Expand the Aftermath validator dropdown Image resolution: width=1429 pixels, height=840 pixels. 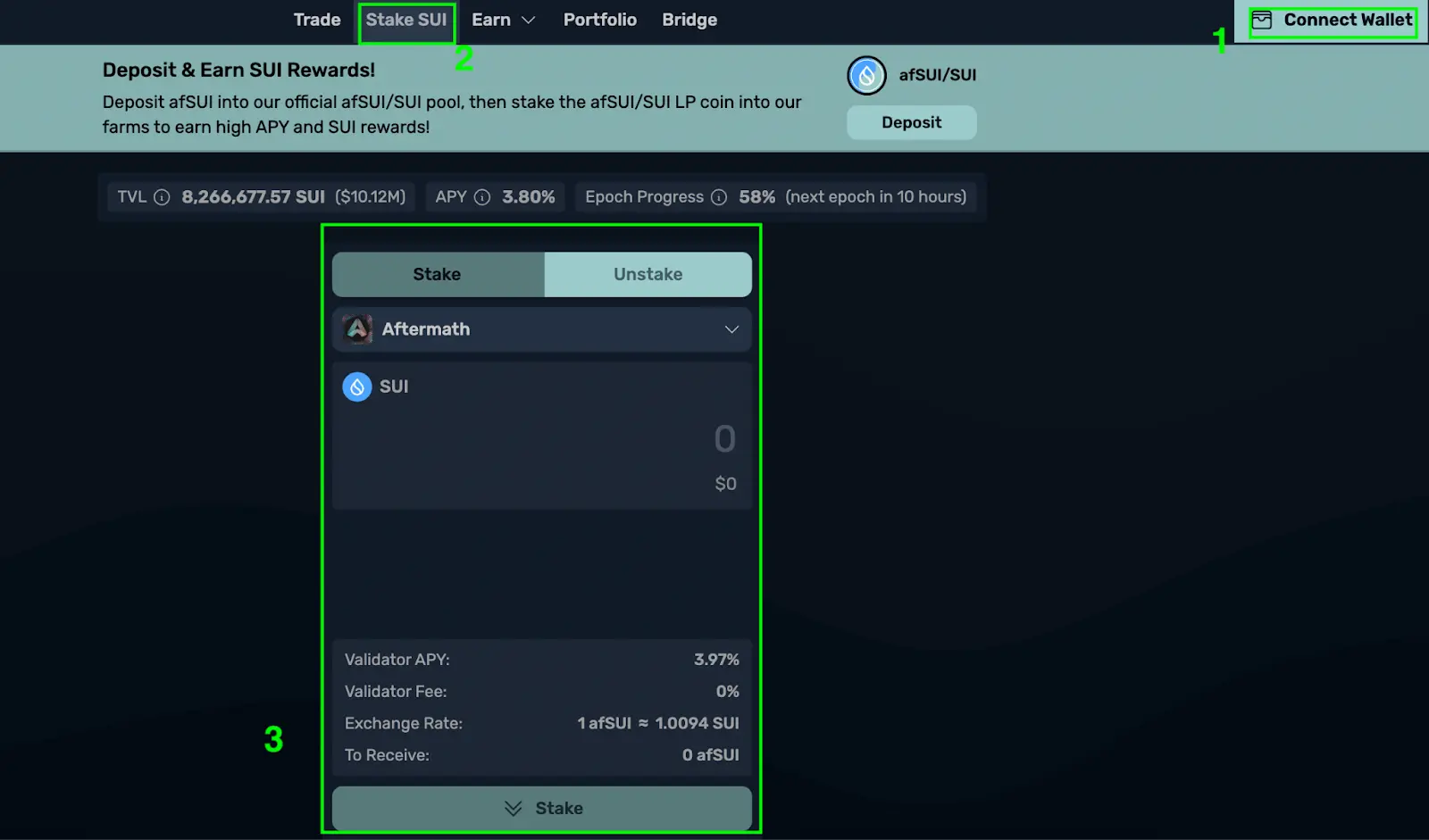click(542, 329)
